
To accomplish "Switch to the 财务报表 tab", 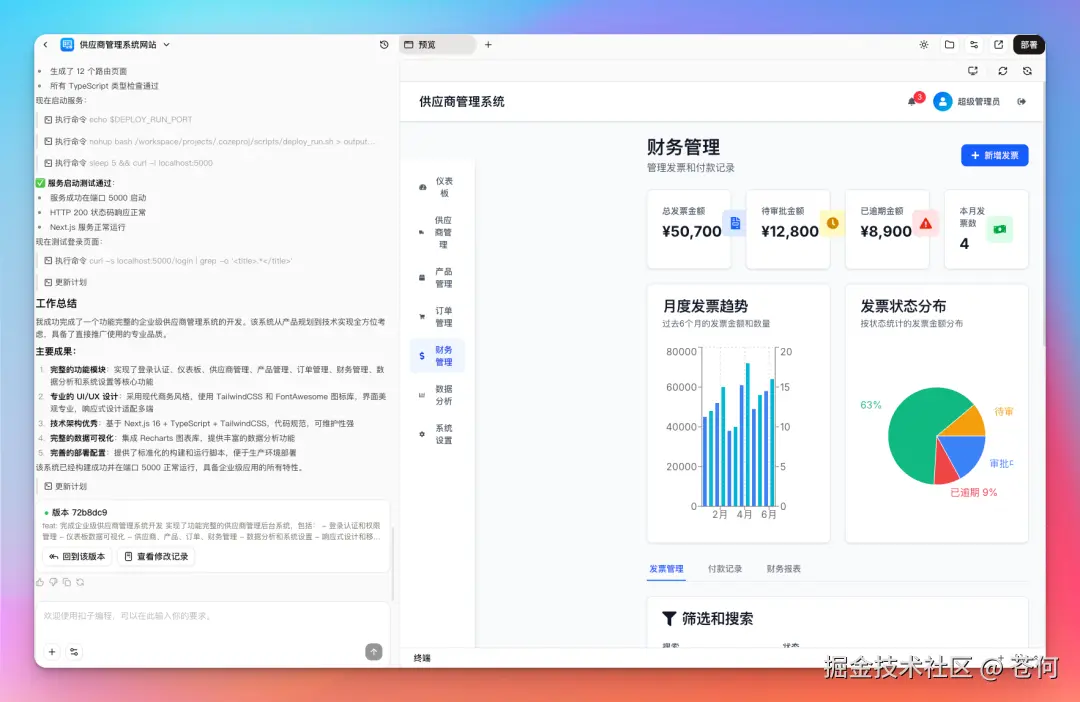I will (783, 569).
